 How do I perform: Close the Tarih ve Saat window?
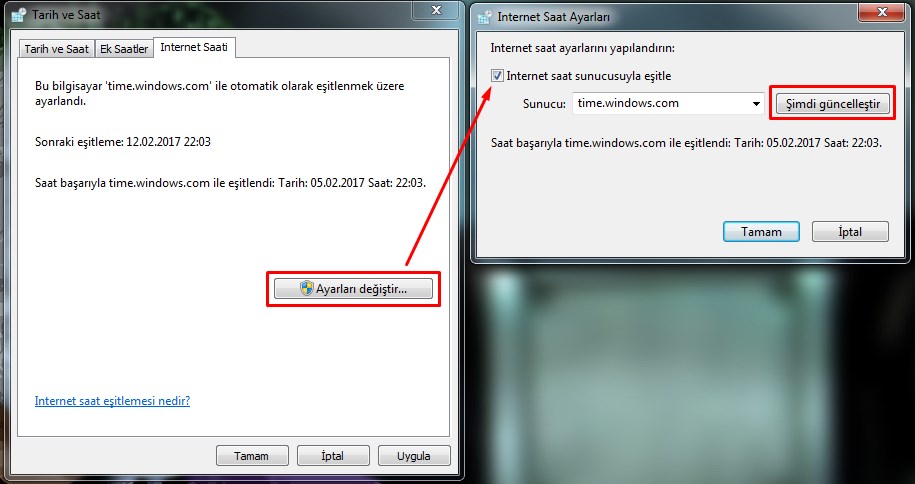click(x=436, y=12)
